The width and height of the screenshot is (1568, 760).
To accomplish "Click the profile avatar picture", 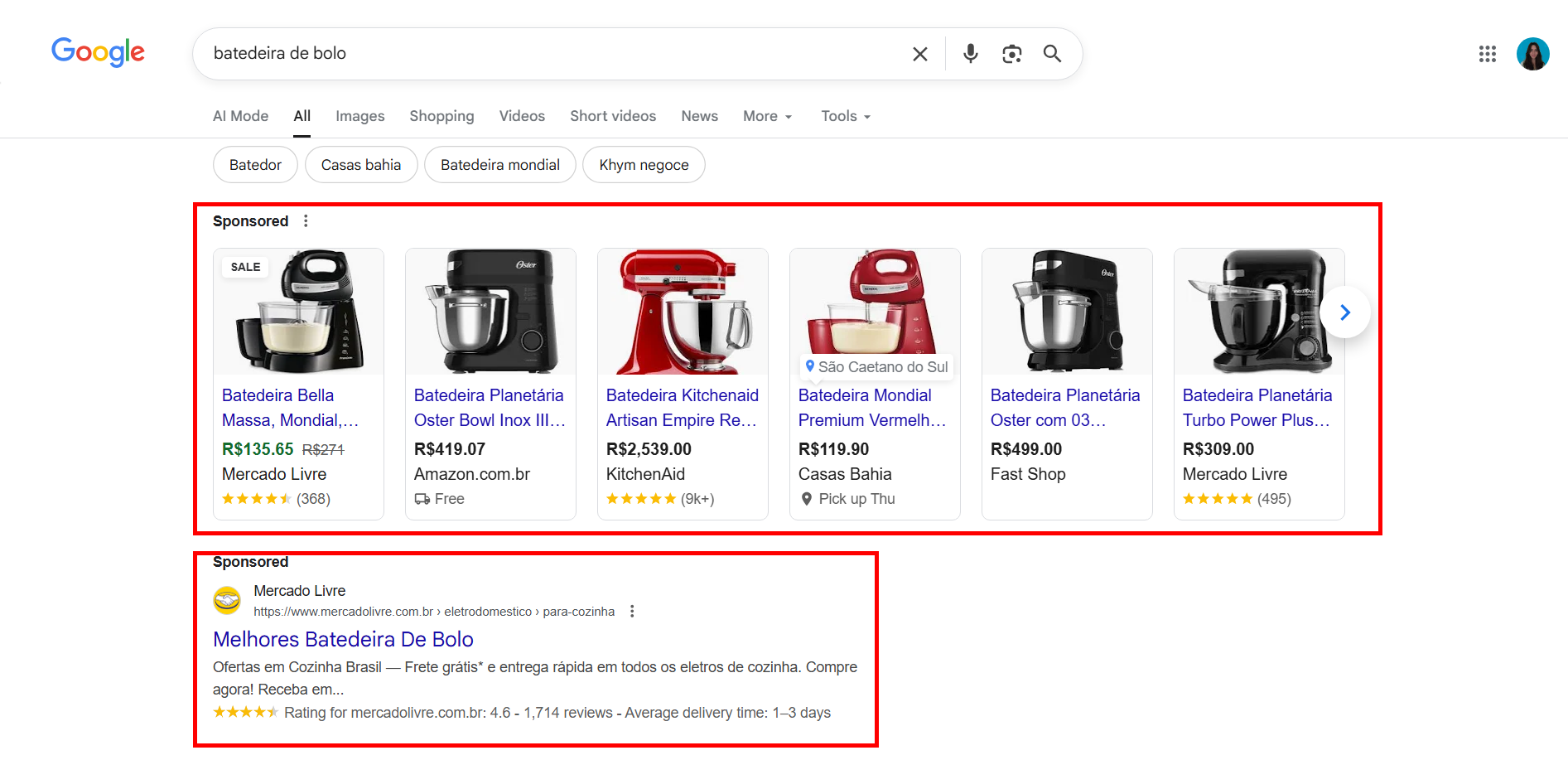I will (1534, 53).
